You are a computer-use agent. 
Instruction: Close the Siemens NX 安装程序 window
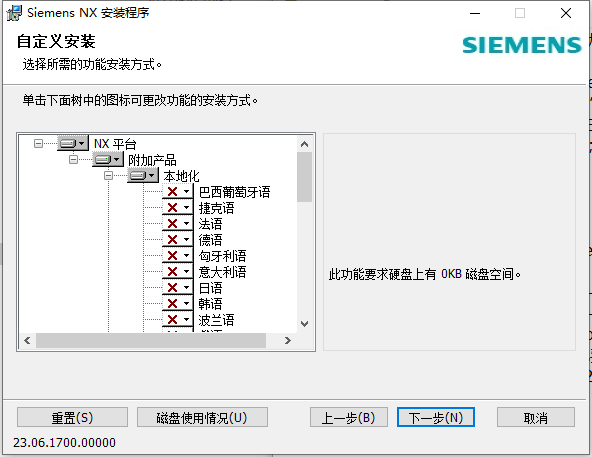pos(566,13)
